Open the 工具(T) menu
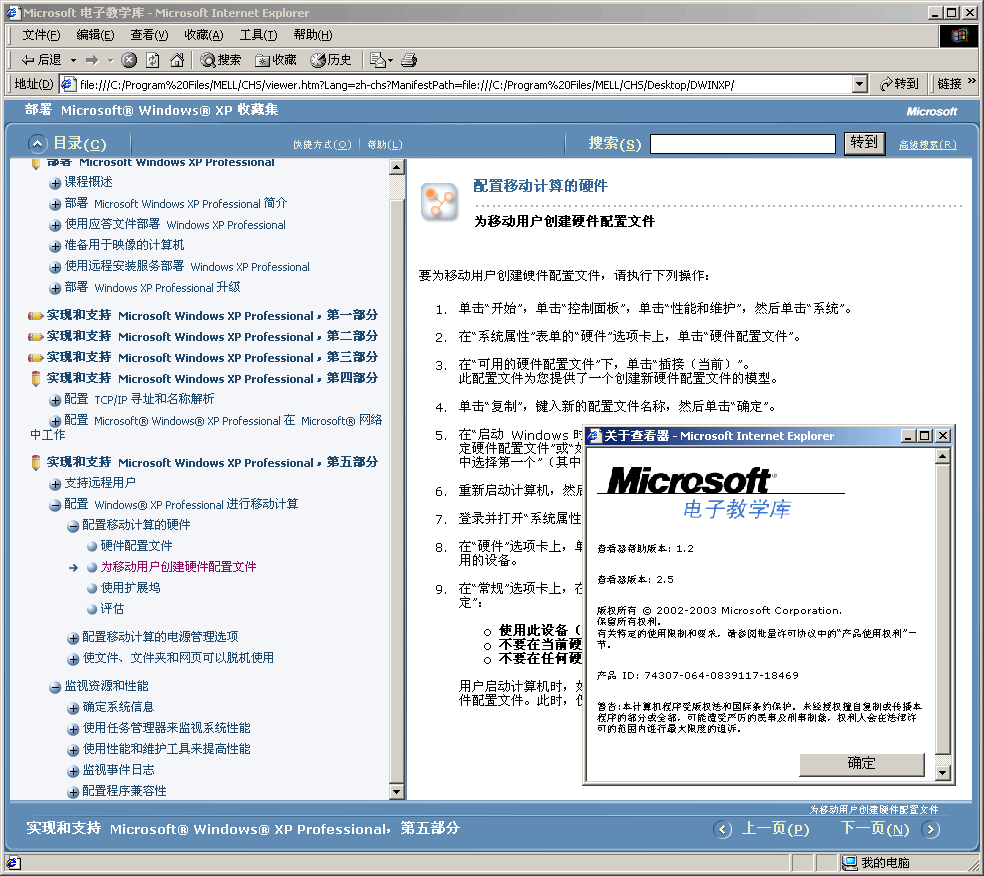984x876 pixels. coord(259,35)
